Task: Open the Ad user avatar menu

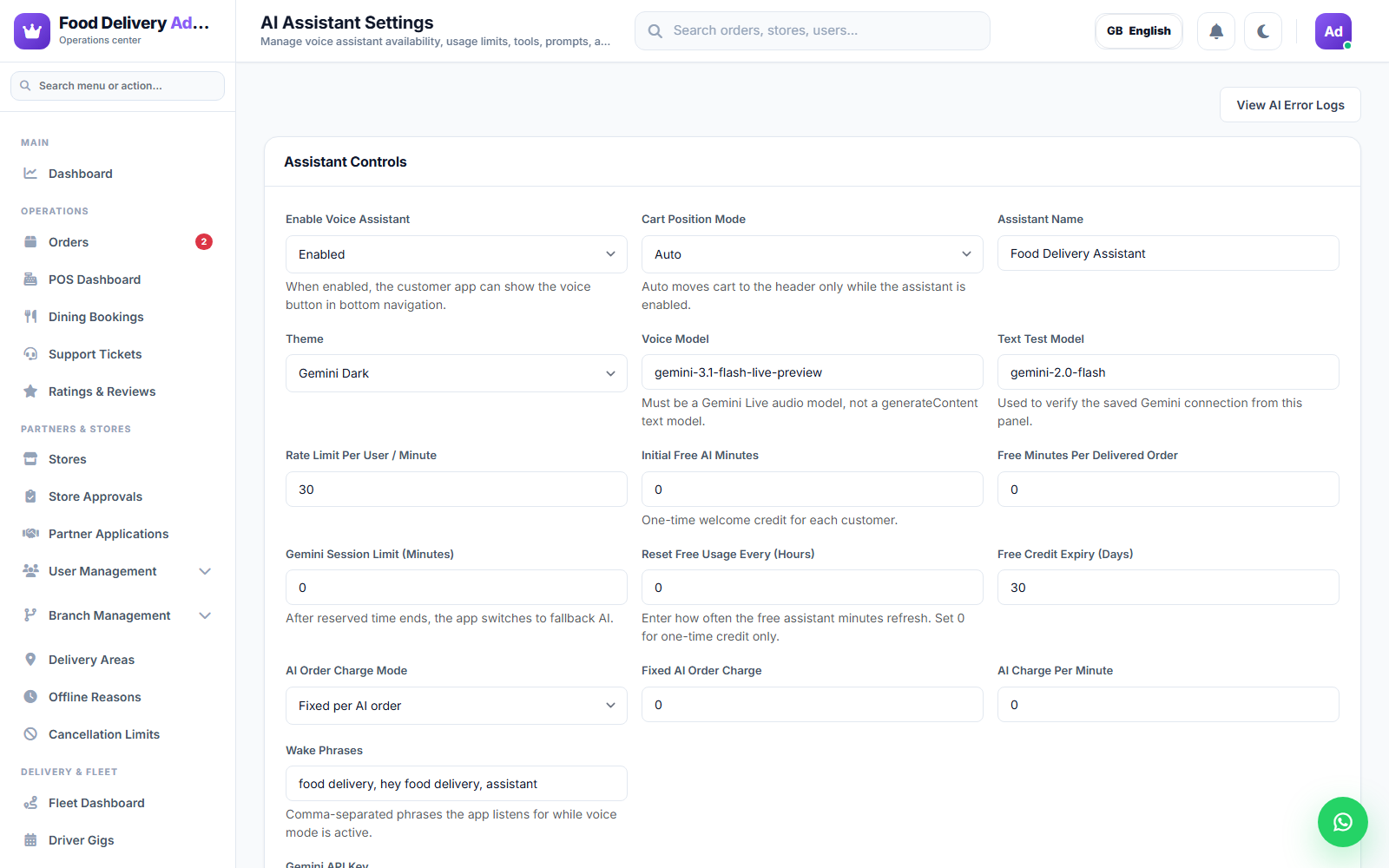Action: click(x=1333, y=31)
